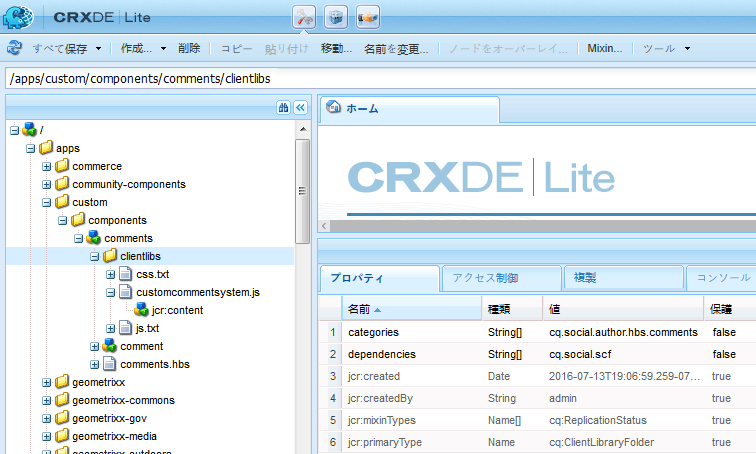Click the refresh icon in toolbar
The width and height of the screenshot is (756, 454).
click(14, 48)
